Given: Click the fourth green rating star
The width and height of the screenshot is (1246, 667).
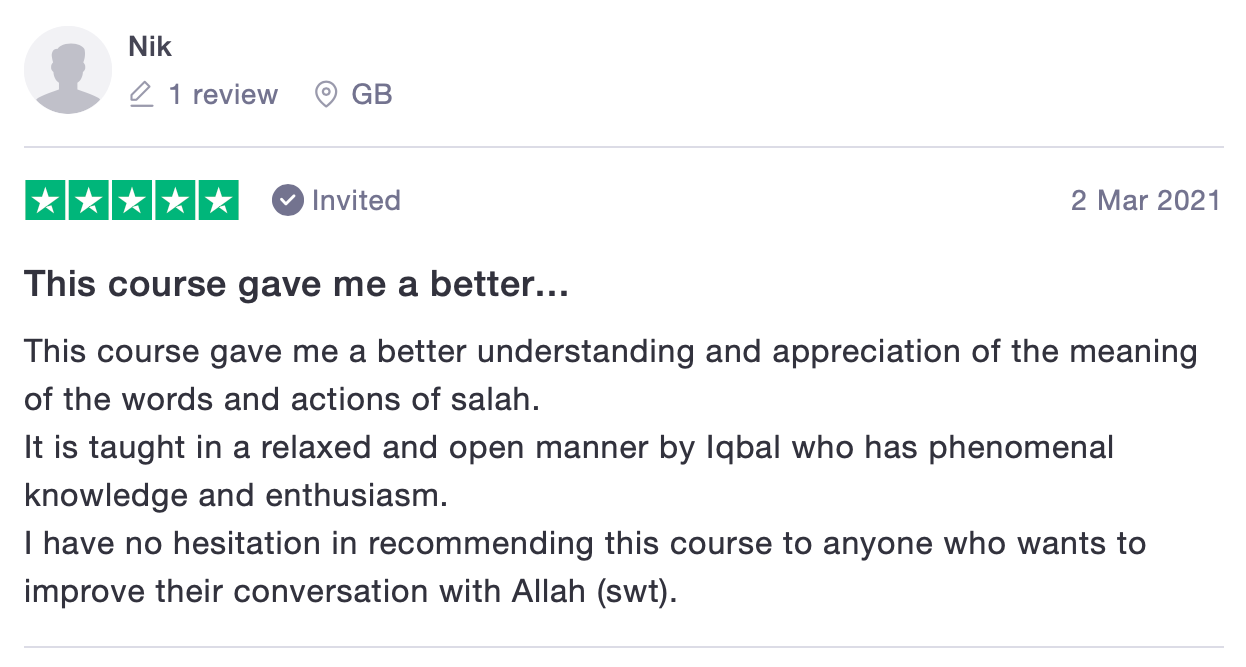Looking at the screenshot, I should click(x=175, y=201).
